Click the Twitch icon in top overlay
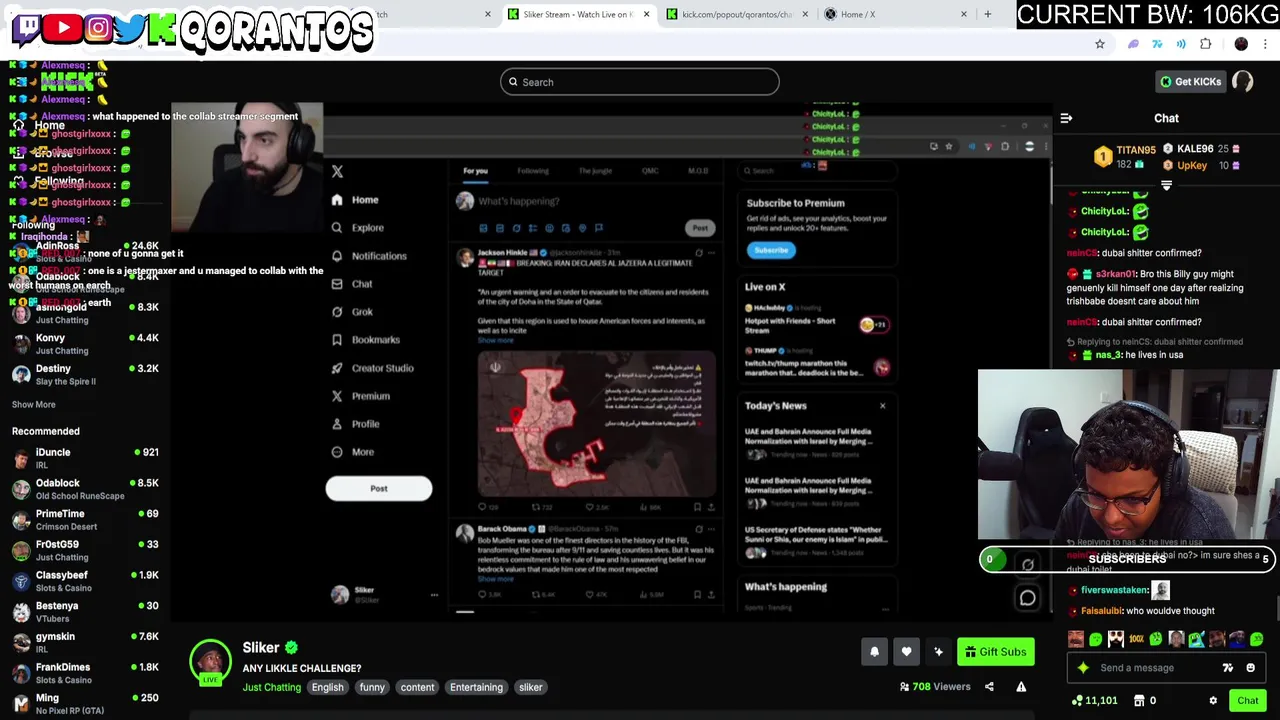 coord(27,28)
